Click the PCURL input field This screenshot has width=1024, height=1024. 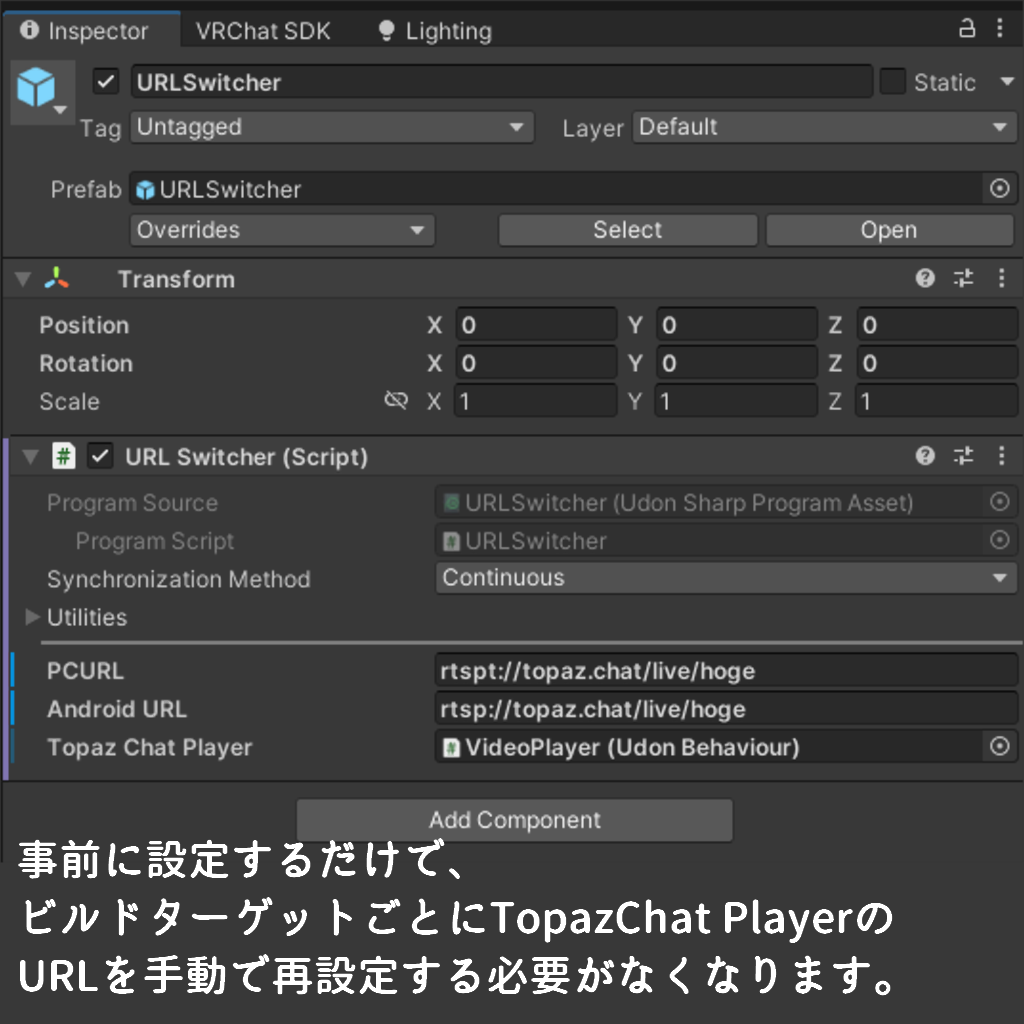726,670
